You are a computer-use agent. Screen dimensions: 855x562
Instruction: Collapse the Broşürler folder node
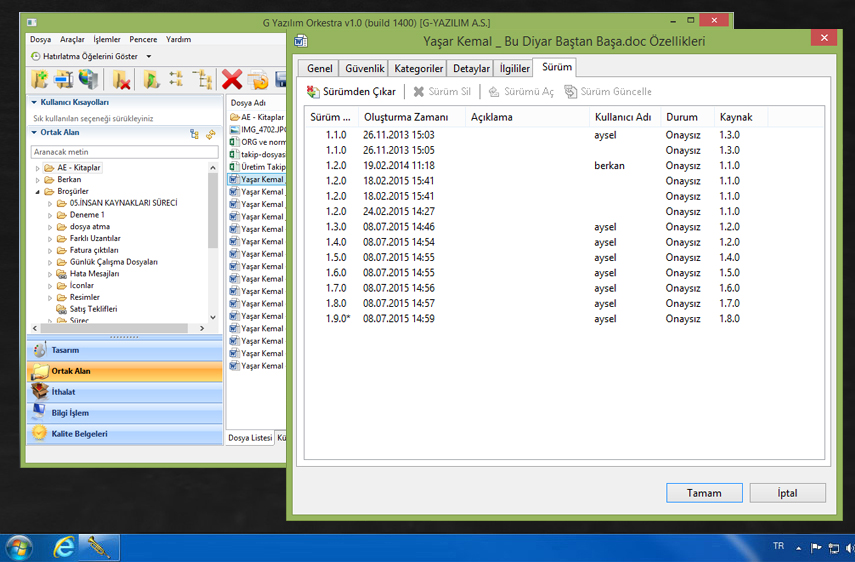[x=38, y=191]
